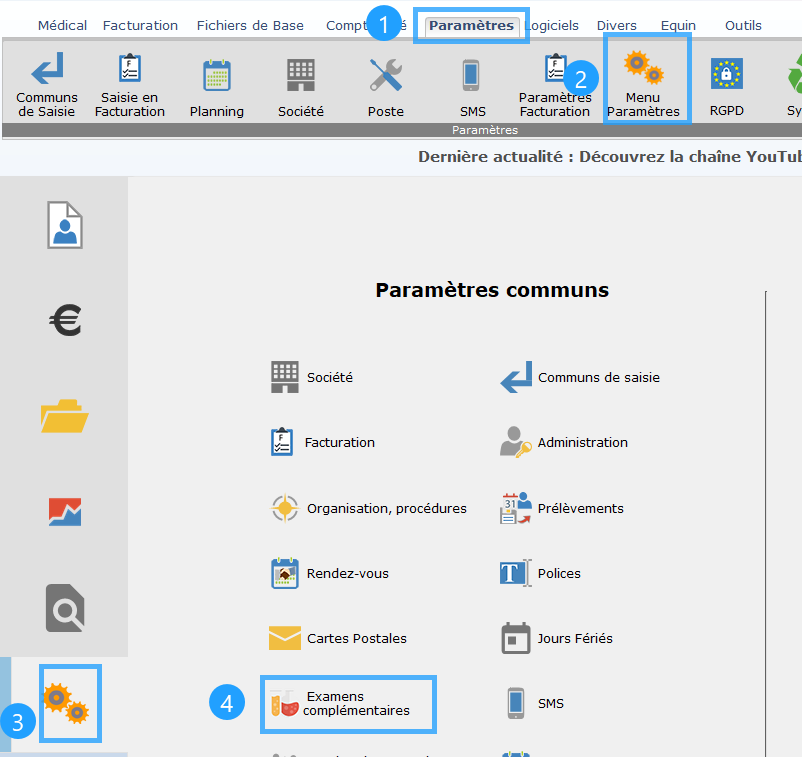Screen dimensions: 802x757
Task: Open the document search sidebar icon
Action: [65, 608]
